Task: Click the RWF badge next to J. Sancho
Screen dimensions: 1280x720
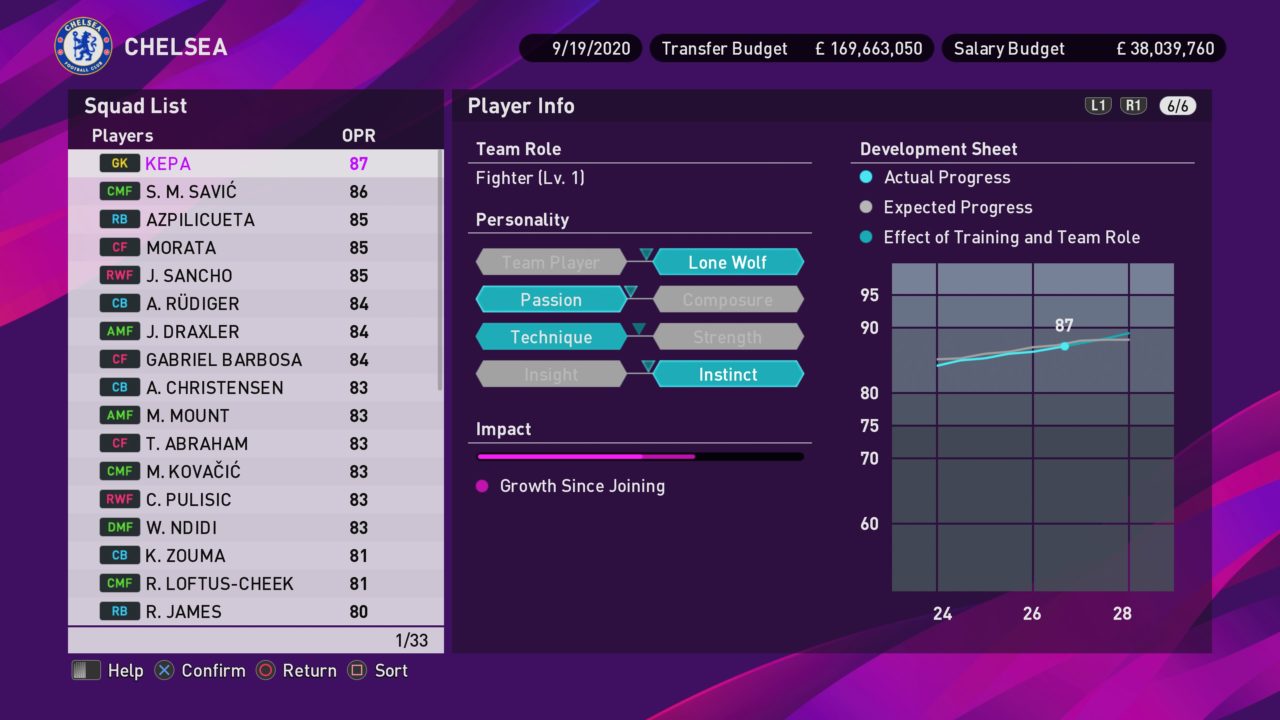Action: pos(119,275)
